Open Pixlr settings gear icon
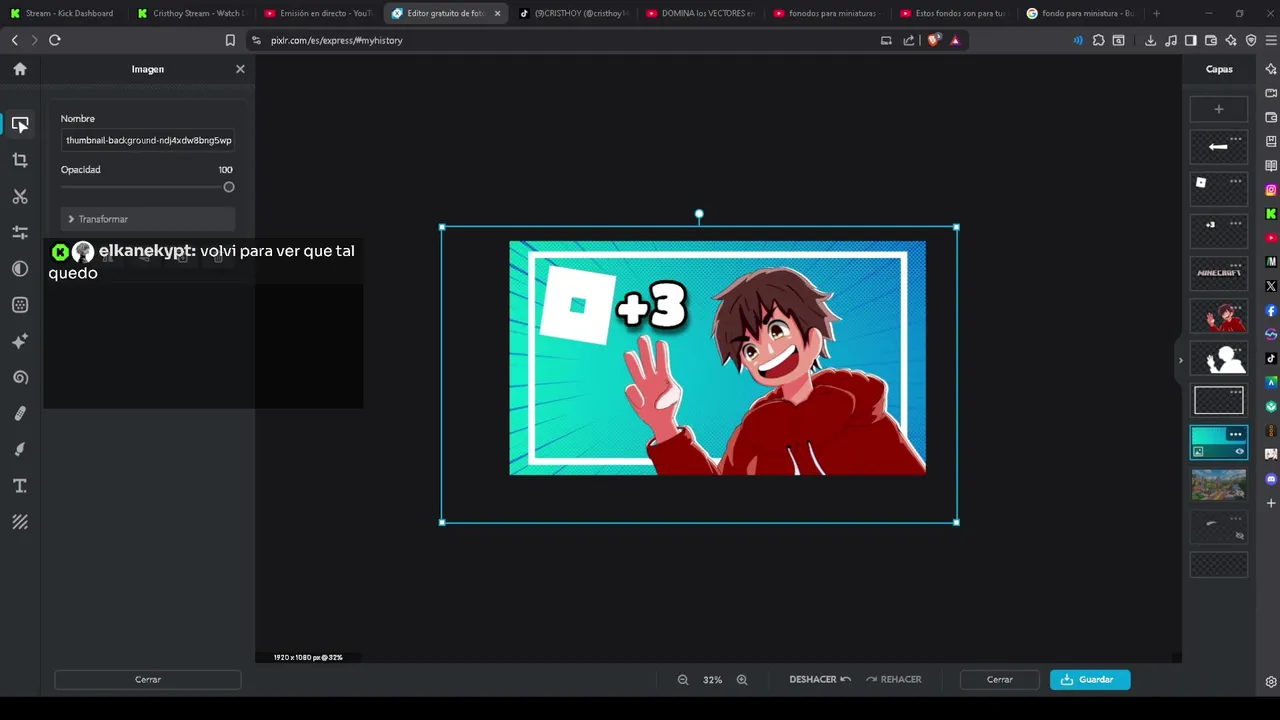The image size is (1280, 720). pyautogui.click(x=1271, y=682)
